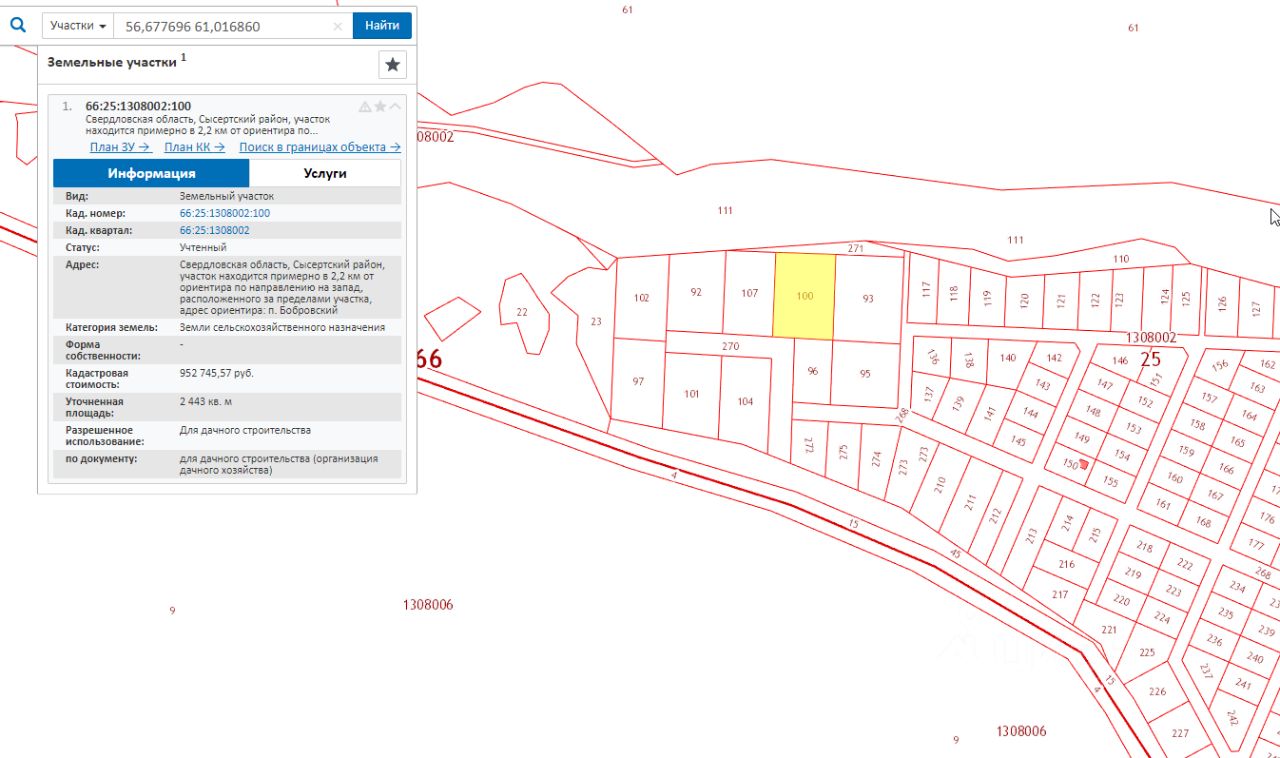Viewport: 1280px width, 758px height.
Task: Switch to the Услуги tab
Action: (x=325, y=173)
